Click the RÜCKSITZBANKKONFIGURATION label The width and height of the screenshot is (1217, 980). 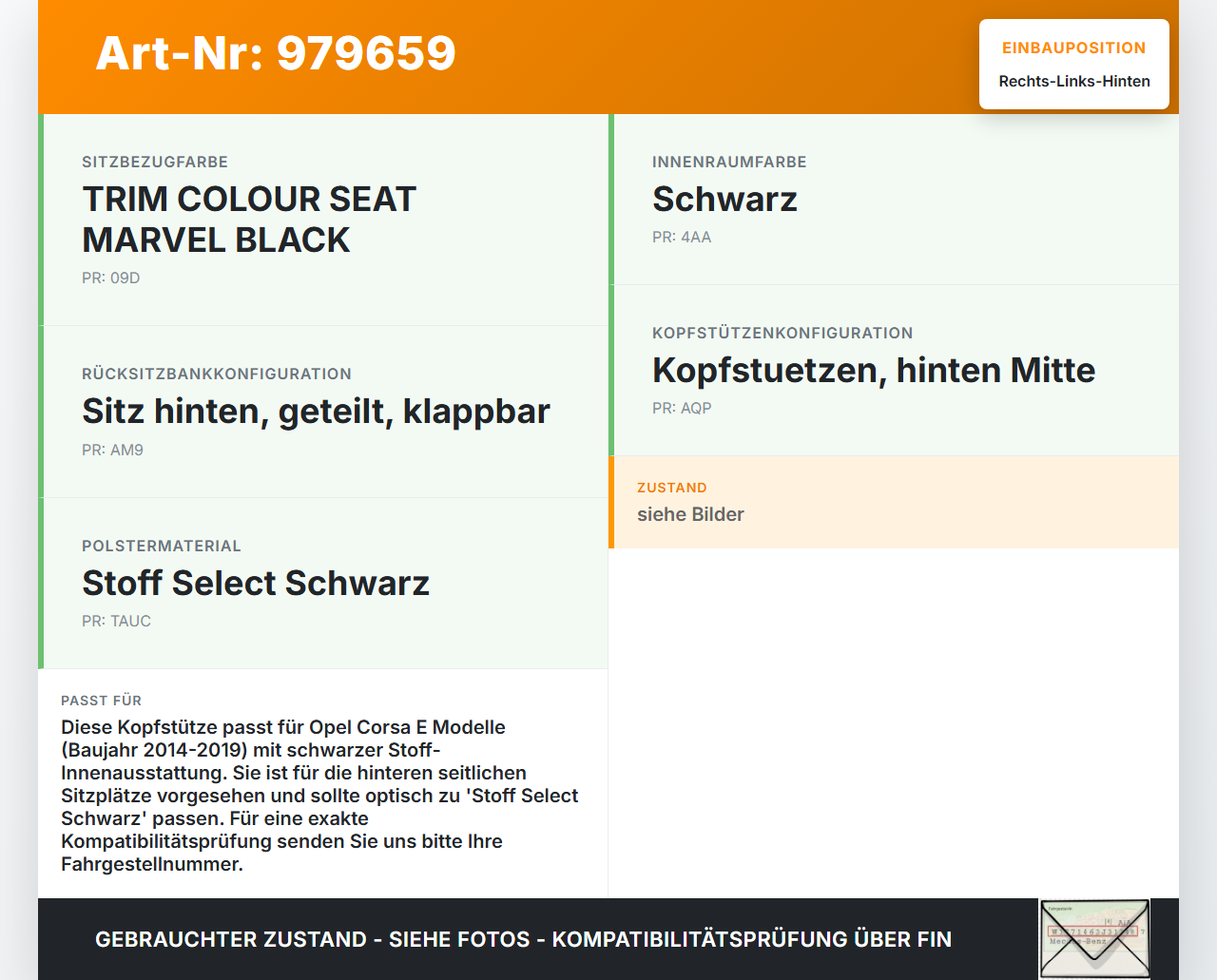(217, 374)
